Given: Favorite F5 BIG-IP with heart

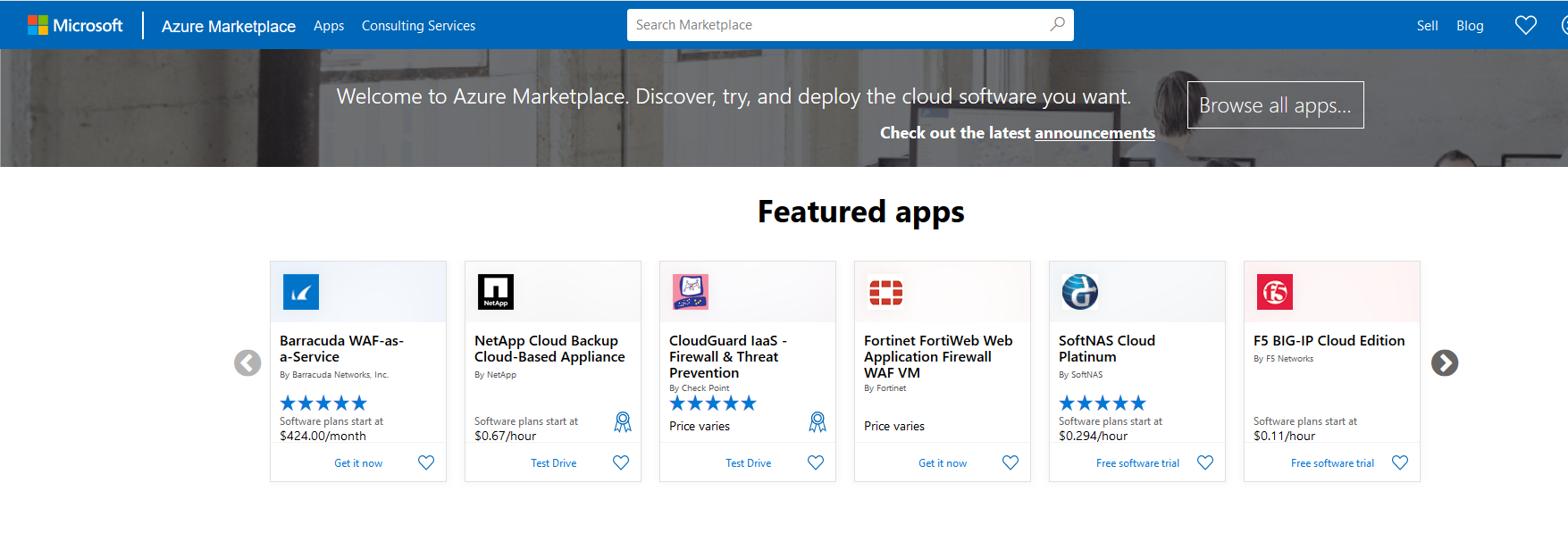Looking at the screenshot, I should (1400, 462).
